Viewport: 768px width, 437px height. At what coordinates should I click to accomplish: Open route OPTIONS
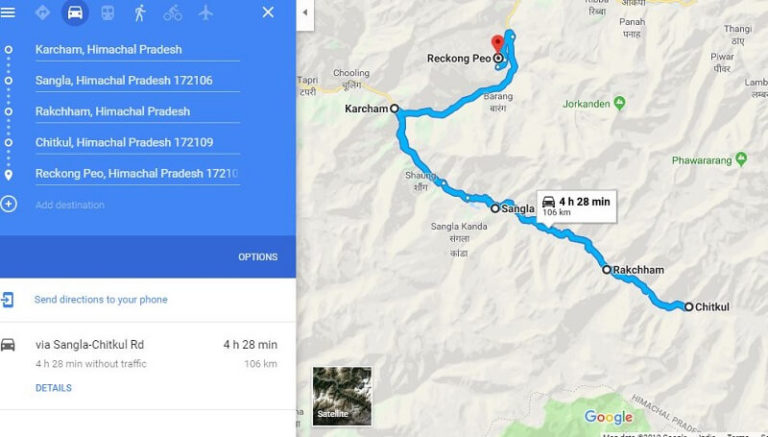pos(258,257)
